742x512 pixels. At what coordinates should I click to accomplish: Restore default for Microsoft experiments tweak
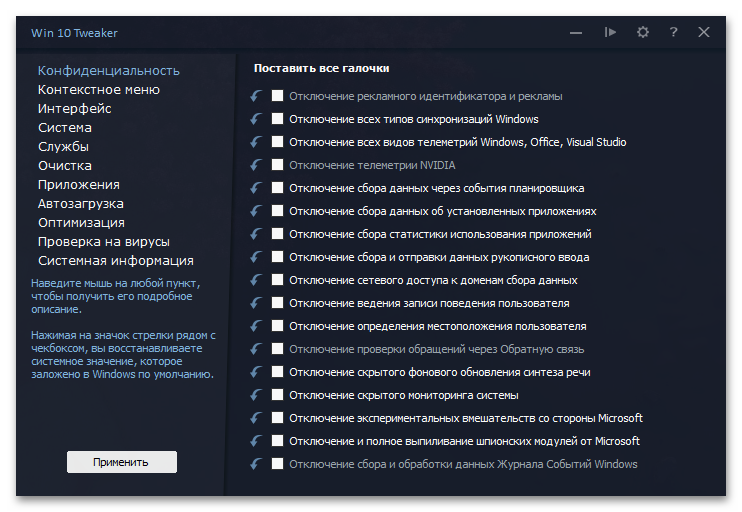tap(256, 418)
